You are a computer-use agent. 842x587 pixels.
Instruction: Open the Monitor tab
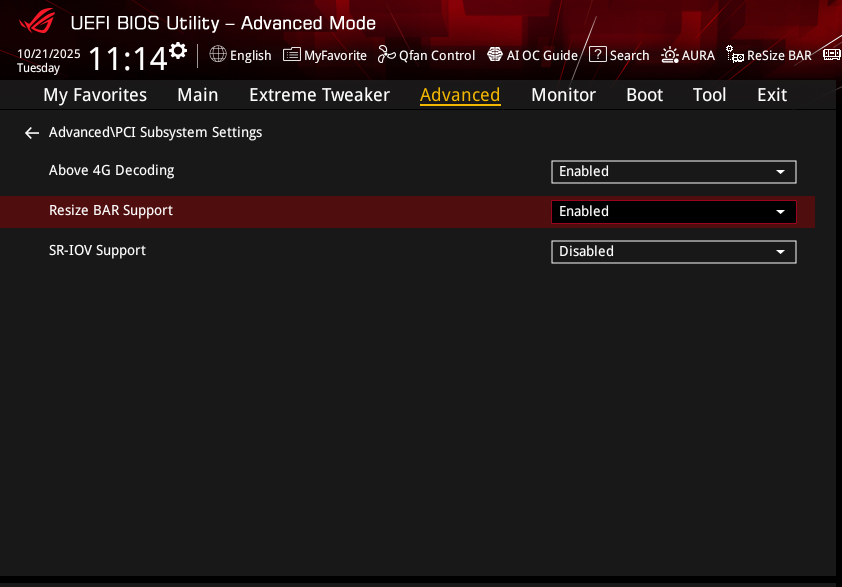point(563,95)
